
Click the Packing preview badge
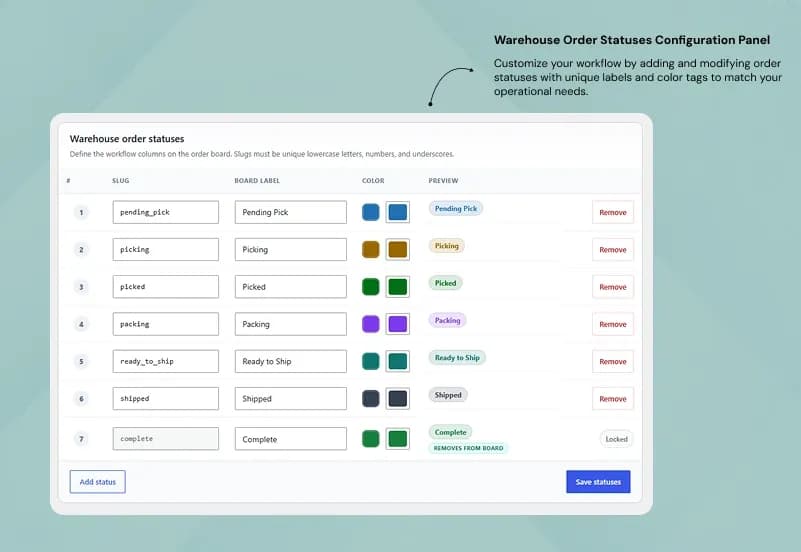pos(447,320)
